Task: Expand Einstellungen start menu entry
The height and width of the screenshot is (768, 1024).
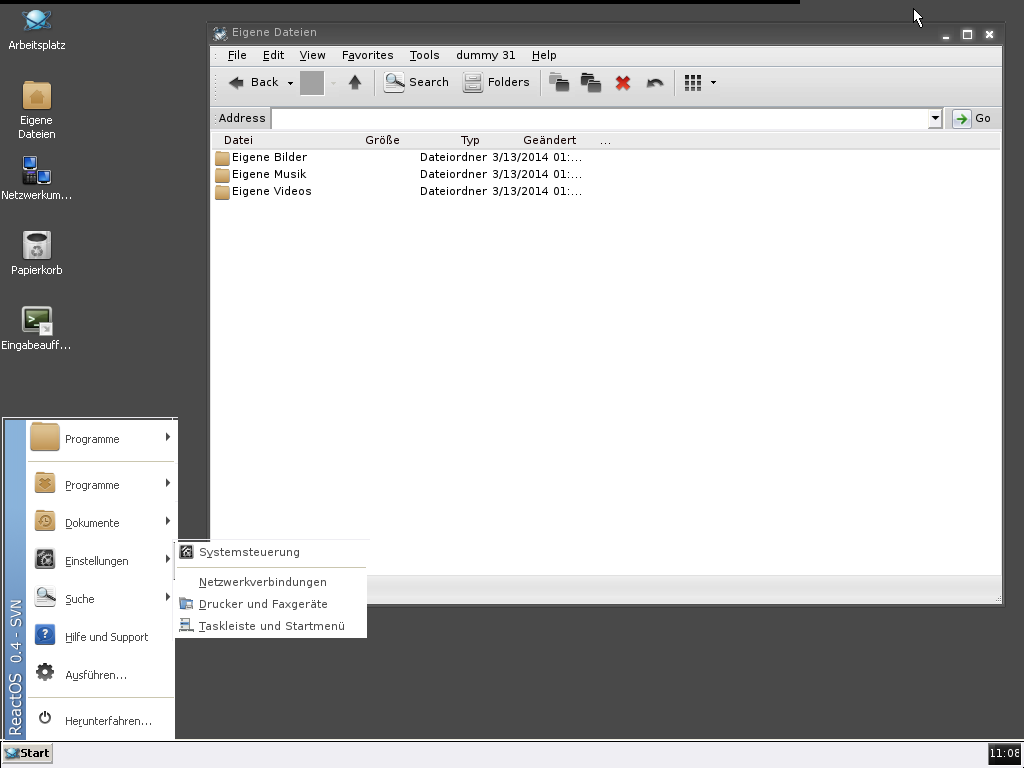Action: tap(101, 560)
